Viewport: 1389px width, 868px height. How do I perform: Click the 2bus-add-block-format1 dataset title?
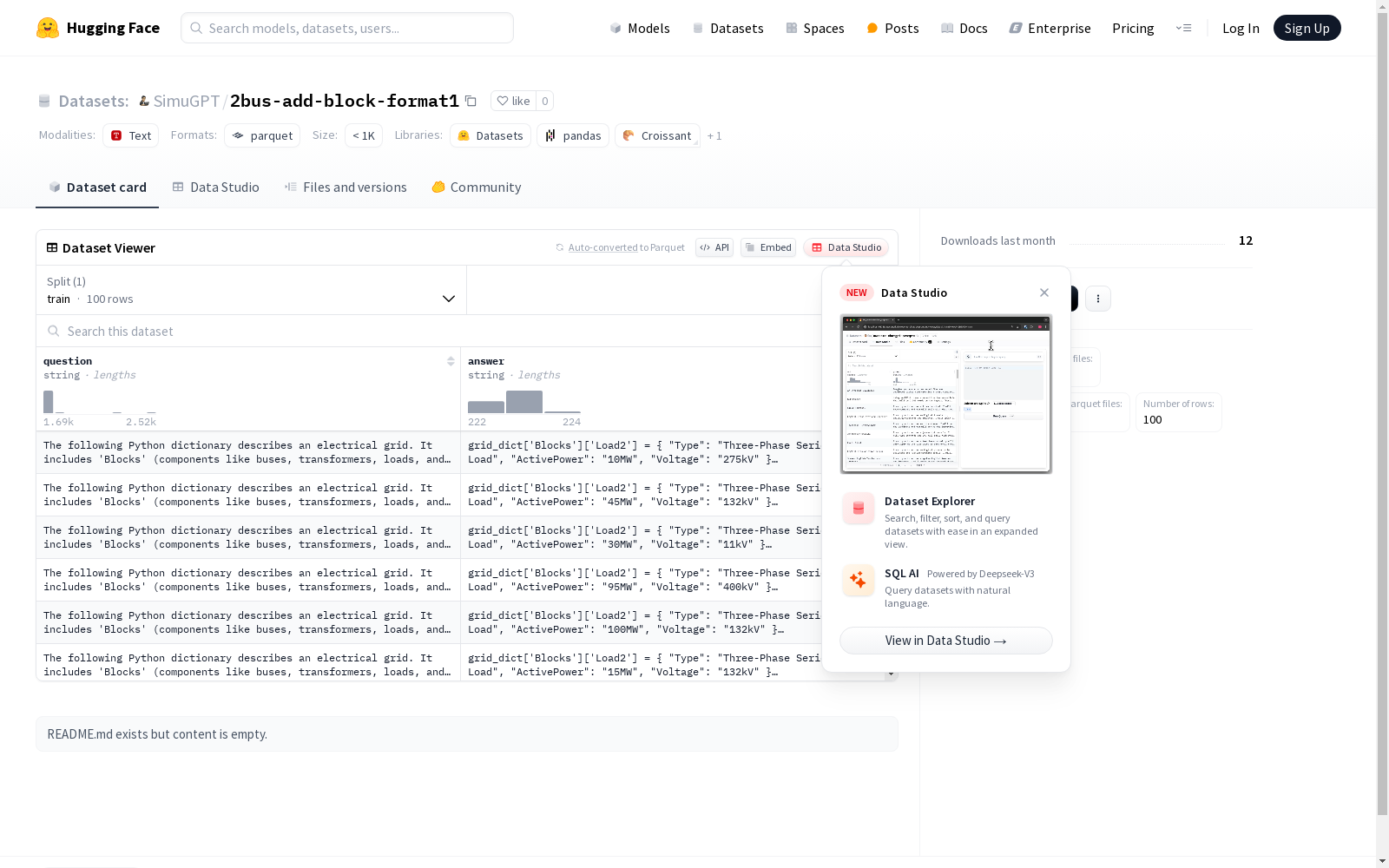pos(345,101)
